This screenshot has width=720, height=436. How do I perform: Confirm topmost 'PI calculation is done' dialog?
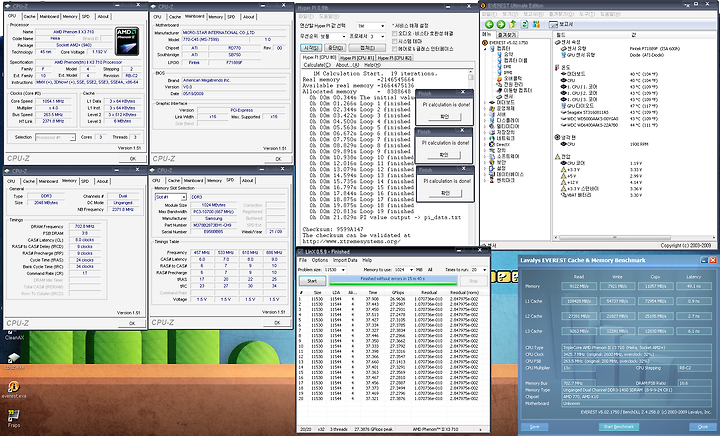444,117
